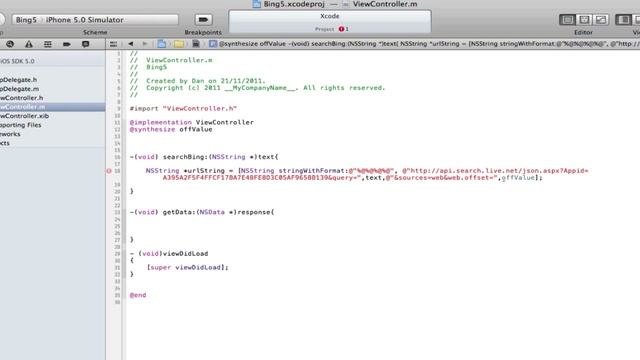This screenshot has width=640, height=360.
Task: Click the Bing5.xcodeproj title in the title bar
Action: tap(294, 4)
